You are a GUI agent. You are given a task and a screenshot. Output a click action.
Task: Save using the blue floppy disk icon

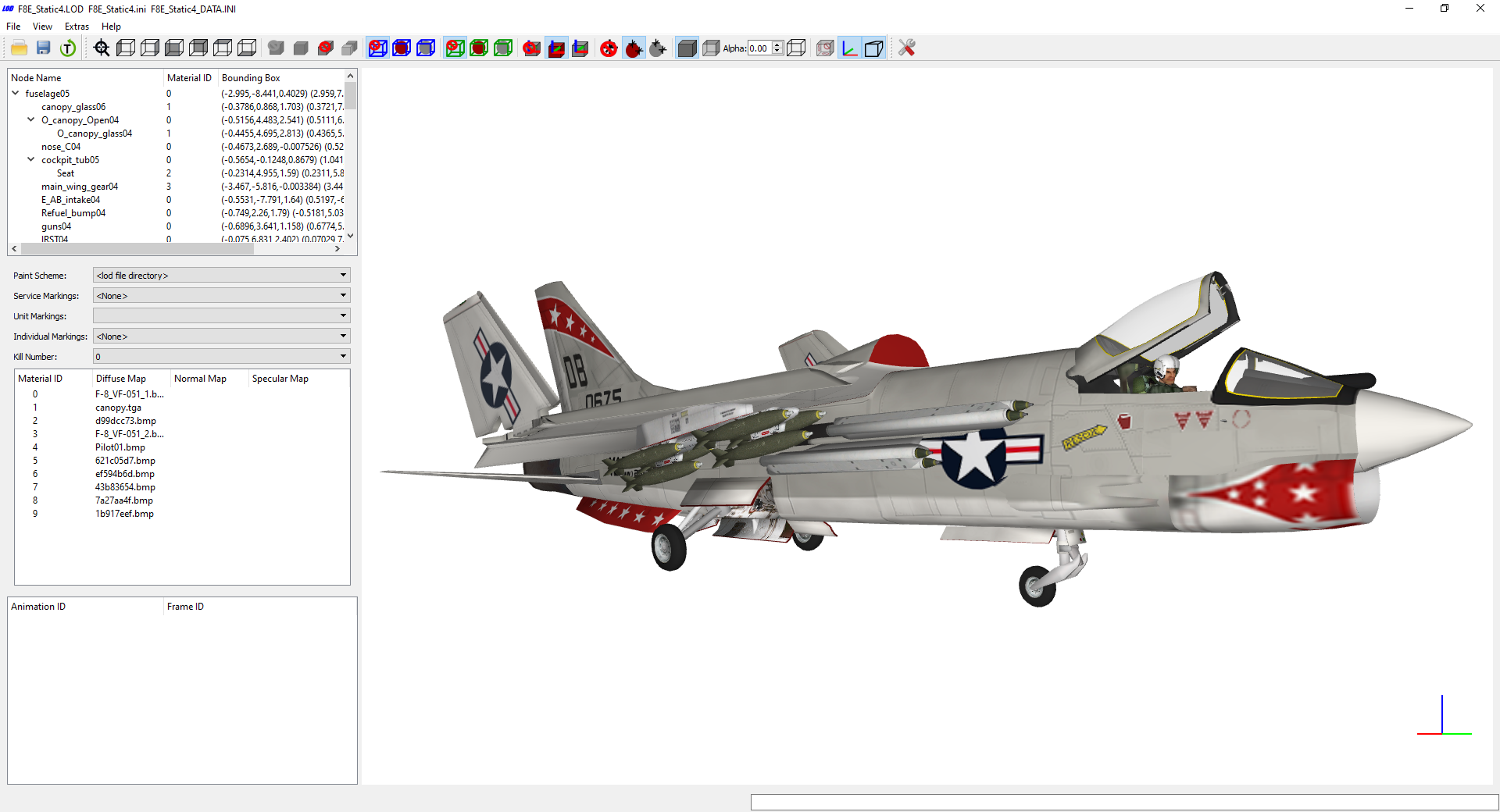point(44,48)
